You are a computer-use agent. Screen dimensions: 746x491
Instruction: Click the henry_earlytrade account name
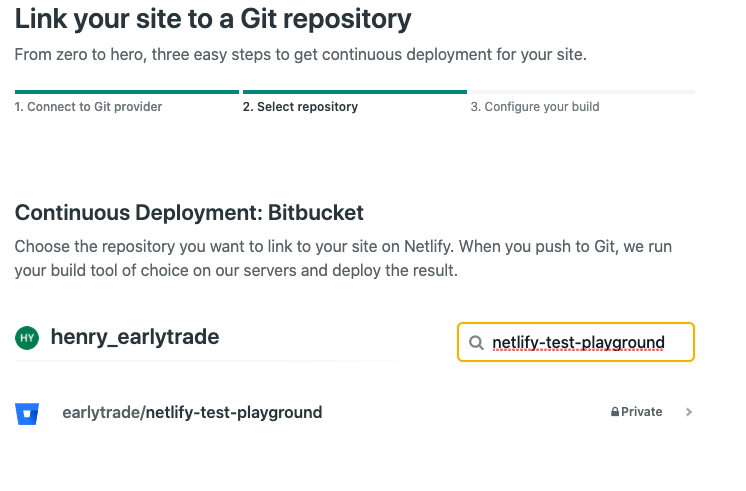[x=135, y=337]
